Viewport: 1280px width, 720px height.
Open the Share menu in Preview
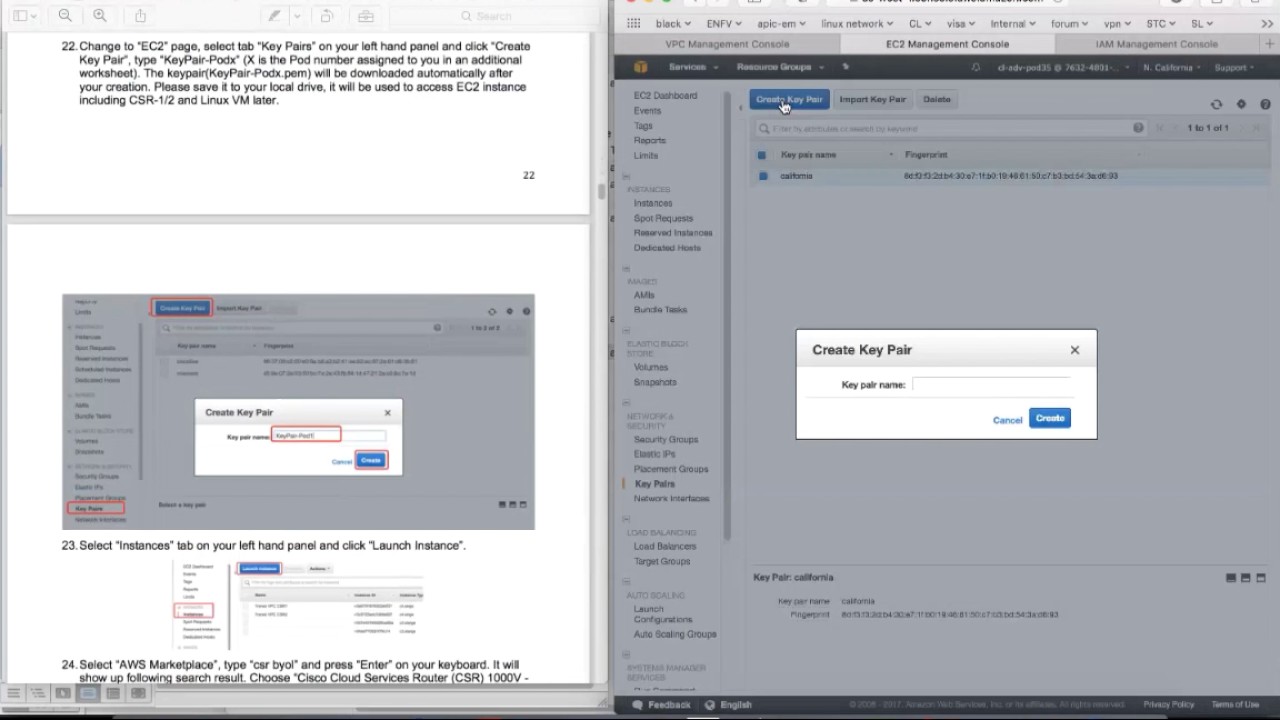140,16
